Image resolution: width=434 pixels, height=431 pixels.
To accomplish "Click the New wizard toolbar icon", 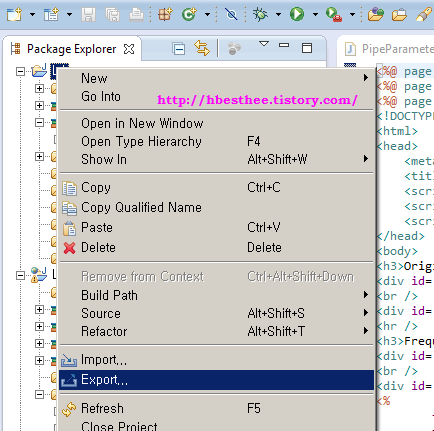I will [x=14, y=14].
